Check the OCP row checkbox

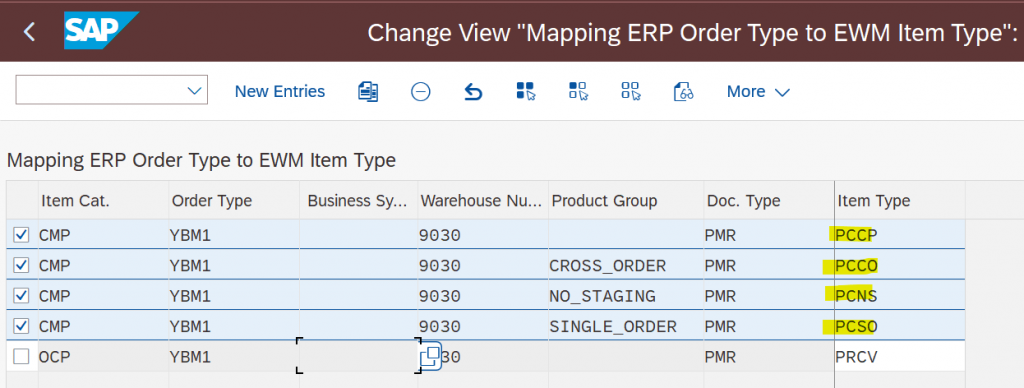click(x=22, y=357)
